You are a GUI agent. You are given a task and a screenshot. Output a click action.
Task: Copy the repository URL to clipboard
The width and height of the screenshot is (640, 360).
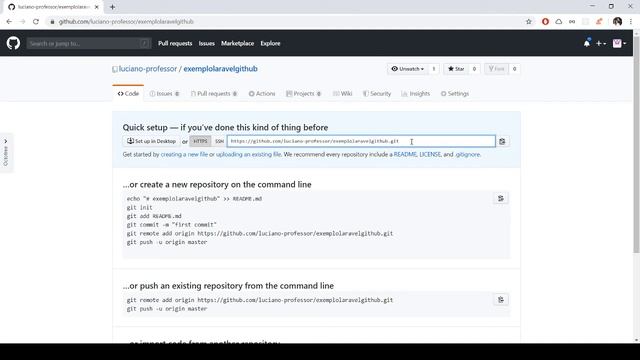point(502,141)
